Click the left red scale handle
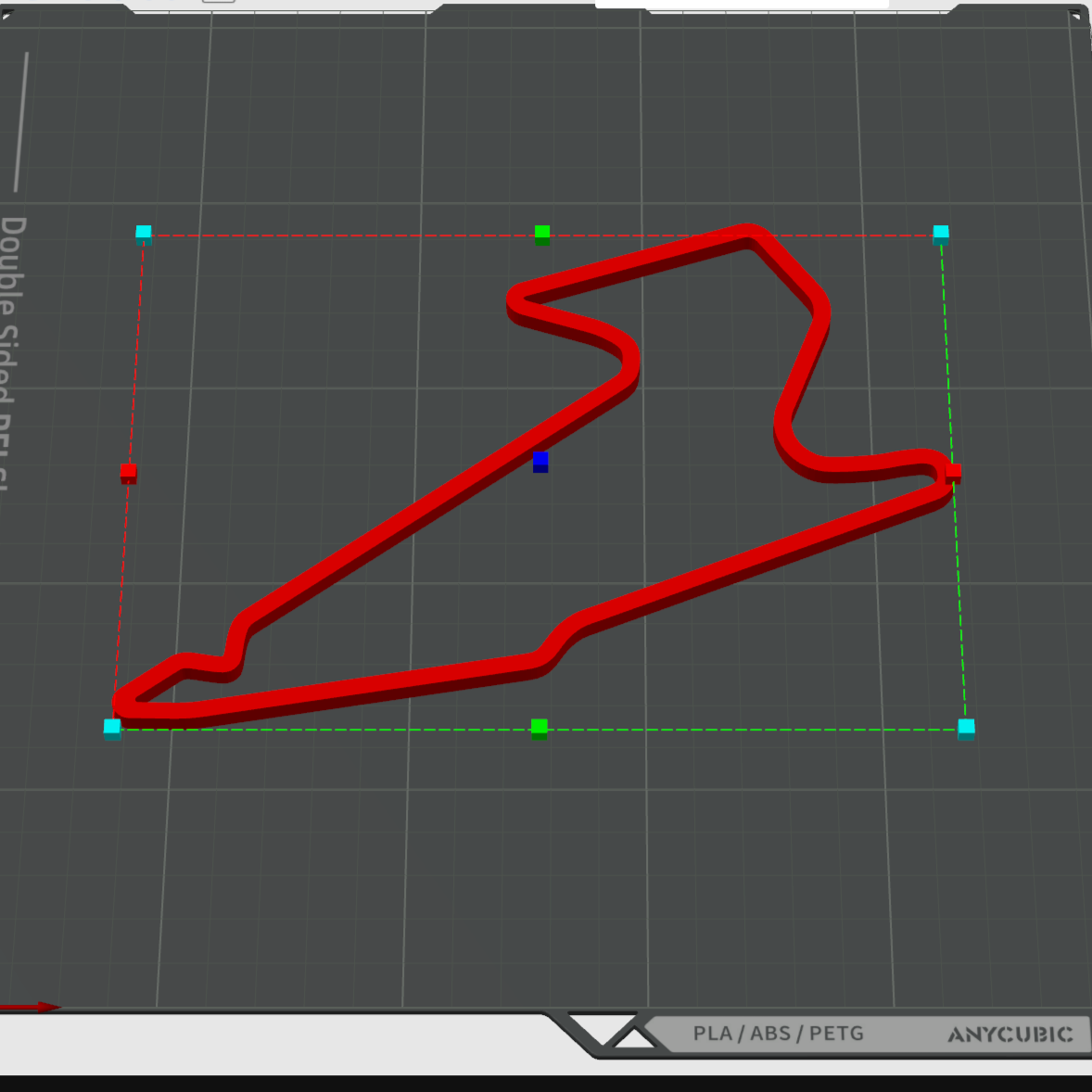 [128, 474]
